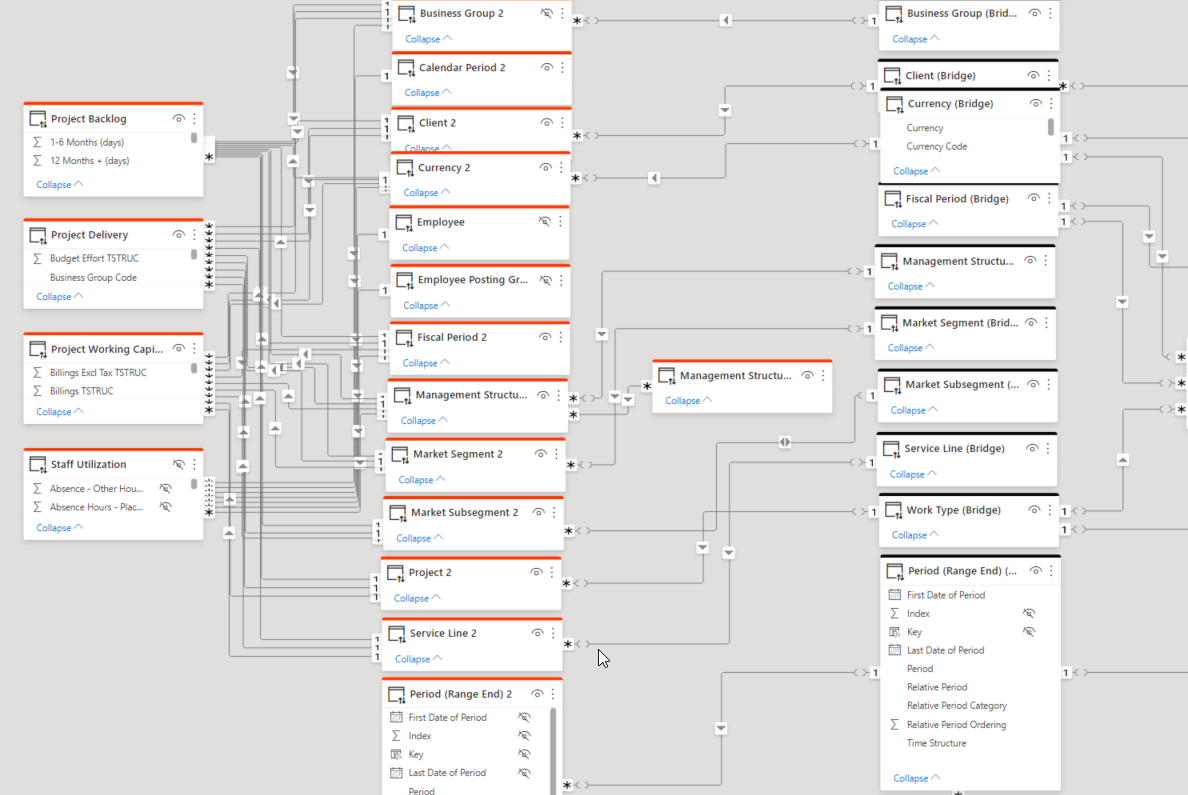Click the Project Backlog table icon

pyautogui.click(x=38, y=119)
